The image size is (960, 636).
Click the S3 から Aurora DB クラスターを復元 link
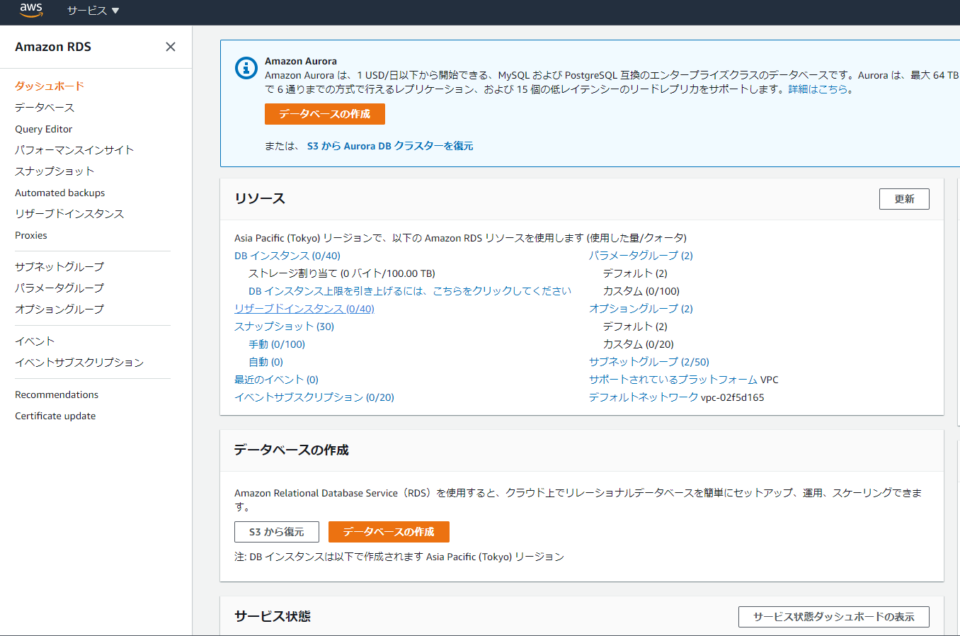pyautogui.click(x=388, y=144)
